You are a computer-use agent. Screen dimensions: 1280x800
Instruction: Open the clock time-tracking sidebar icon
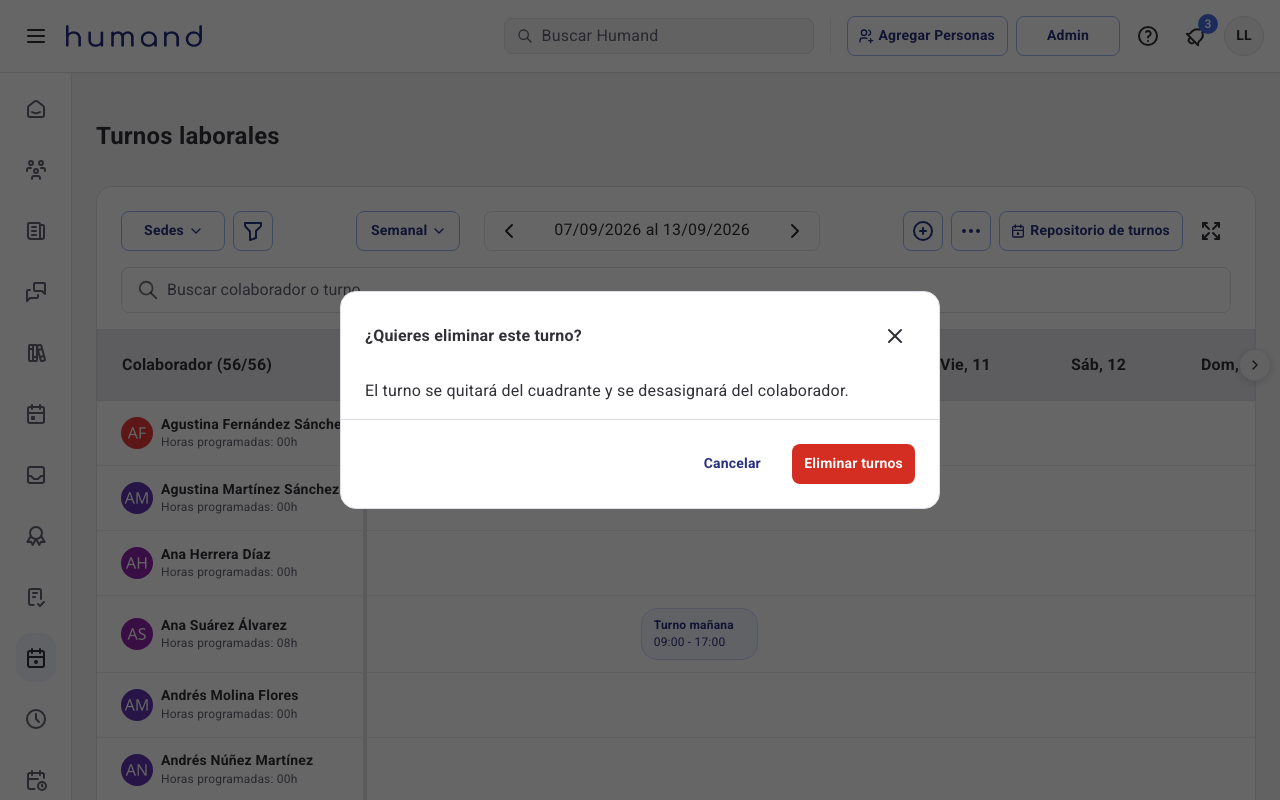pos(36,719)
